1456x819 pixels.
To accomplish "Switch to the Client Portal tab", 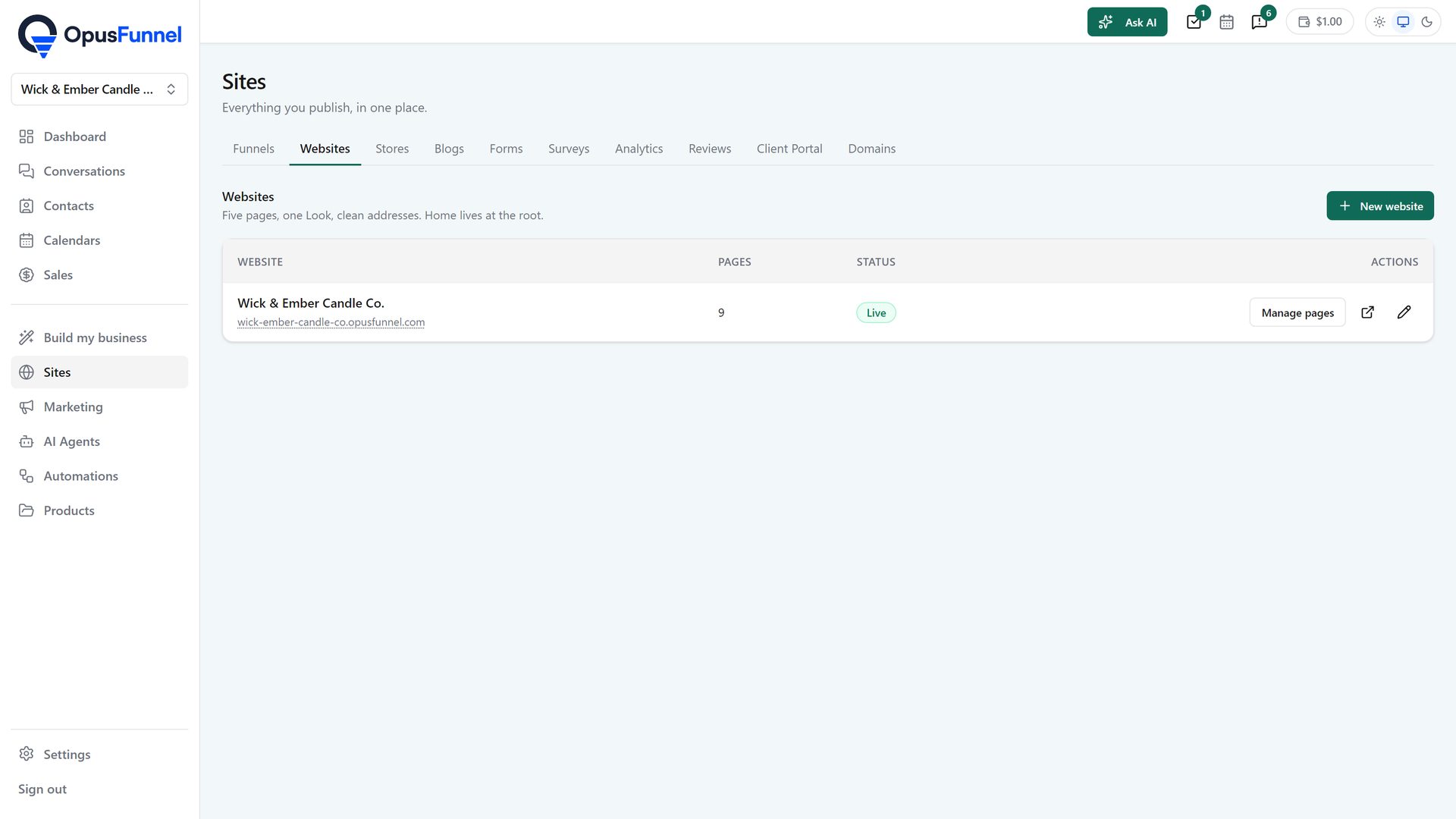I will tap(789, 149).
